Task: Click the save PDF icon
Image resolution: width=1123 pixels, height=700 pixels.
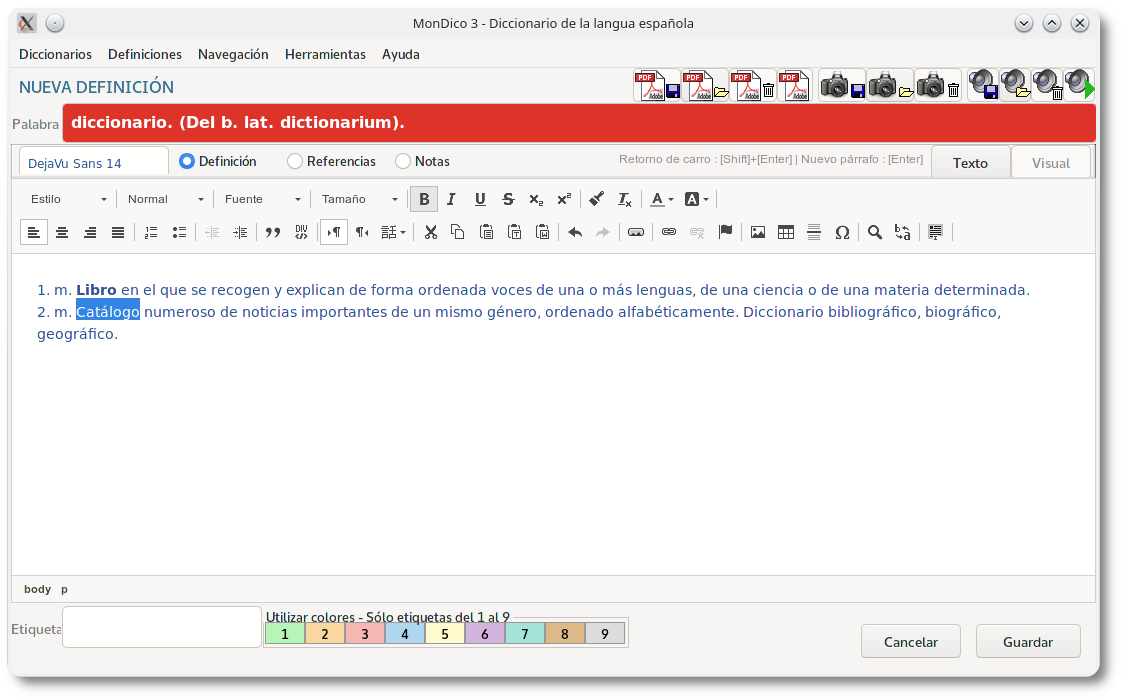Action: click(657, 86)
